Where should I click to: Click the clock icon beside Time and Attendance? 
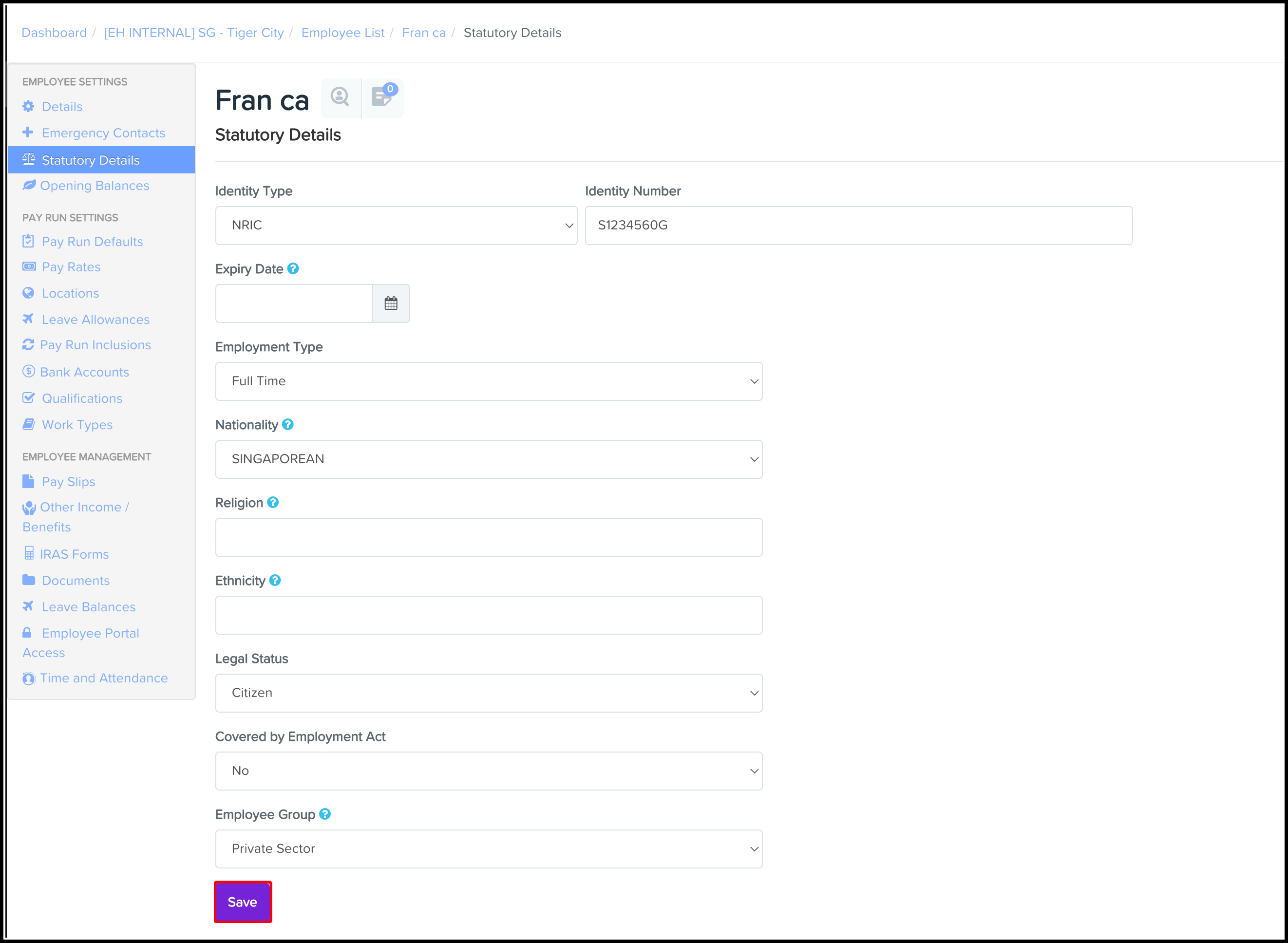coord(29,679)
